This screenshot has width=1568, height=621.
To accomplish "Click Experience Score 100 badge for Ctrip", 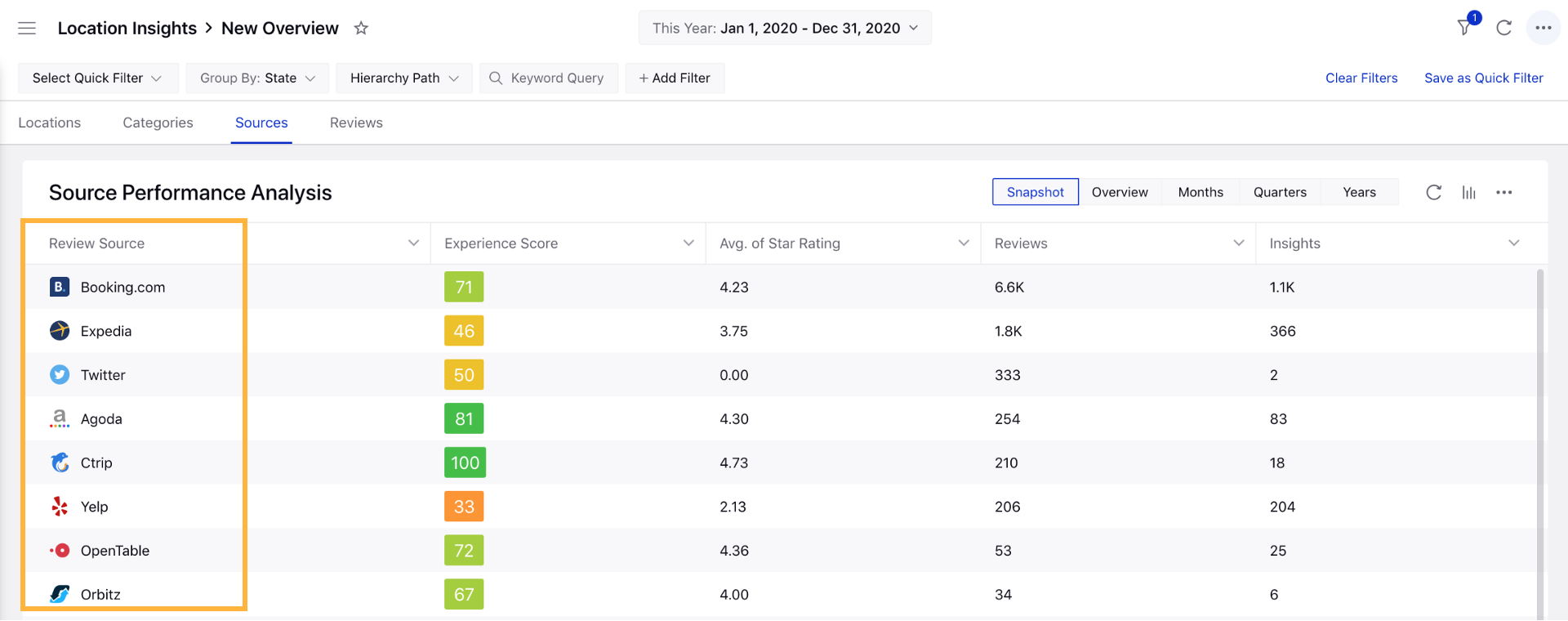I will pyautogui.click(x=465, y=462).
